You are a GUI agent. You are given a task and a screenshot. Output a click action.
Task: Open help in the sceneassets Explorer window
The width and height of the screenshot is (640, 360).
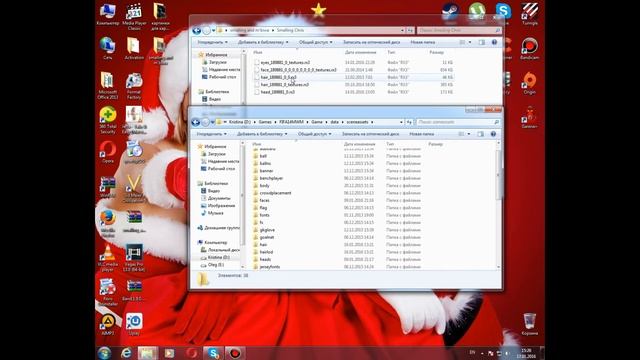click(x=493, y=134)
